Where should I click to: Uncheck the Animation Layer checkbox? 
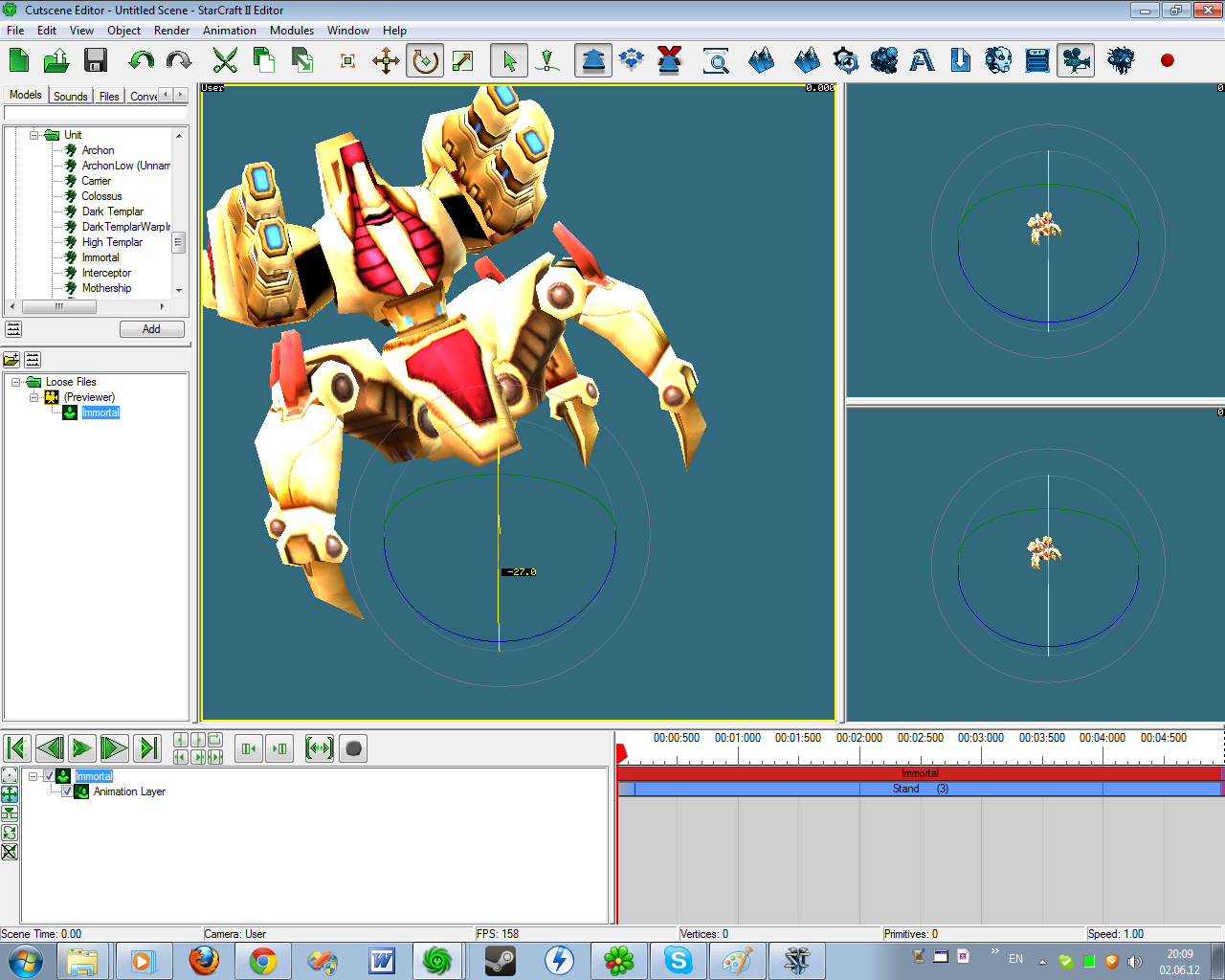coord(67,791)
